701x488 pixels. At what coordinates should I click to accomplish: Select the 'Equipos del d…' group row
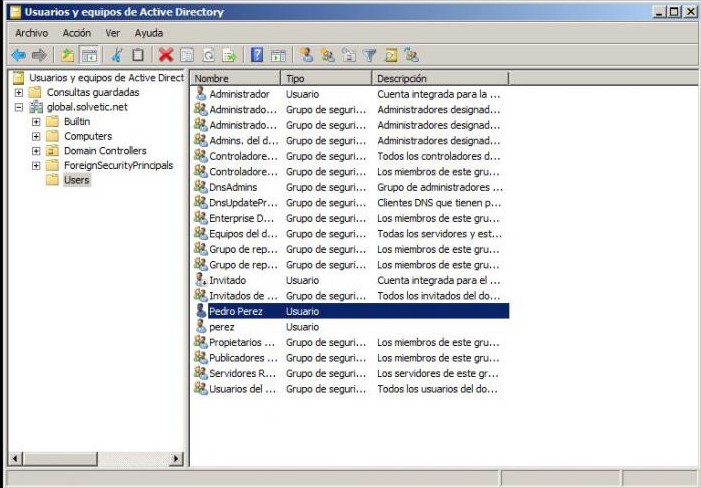(351, 234)
